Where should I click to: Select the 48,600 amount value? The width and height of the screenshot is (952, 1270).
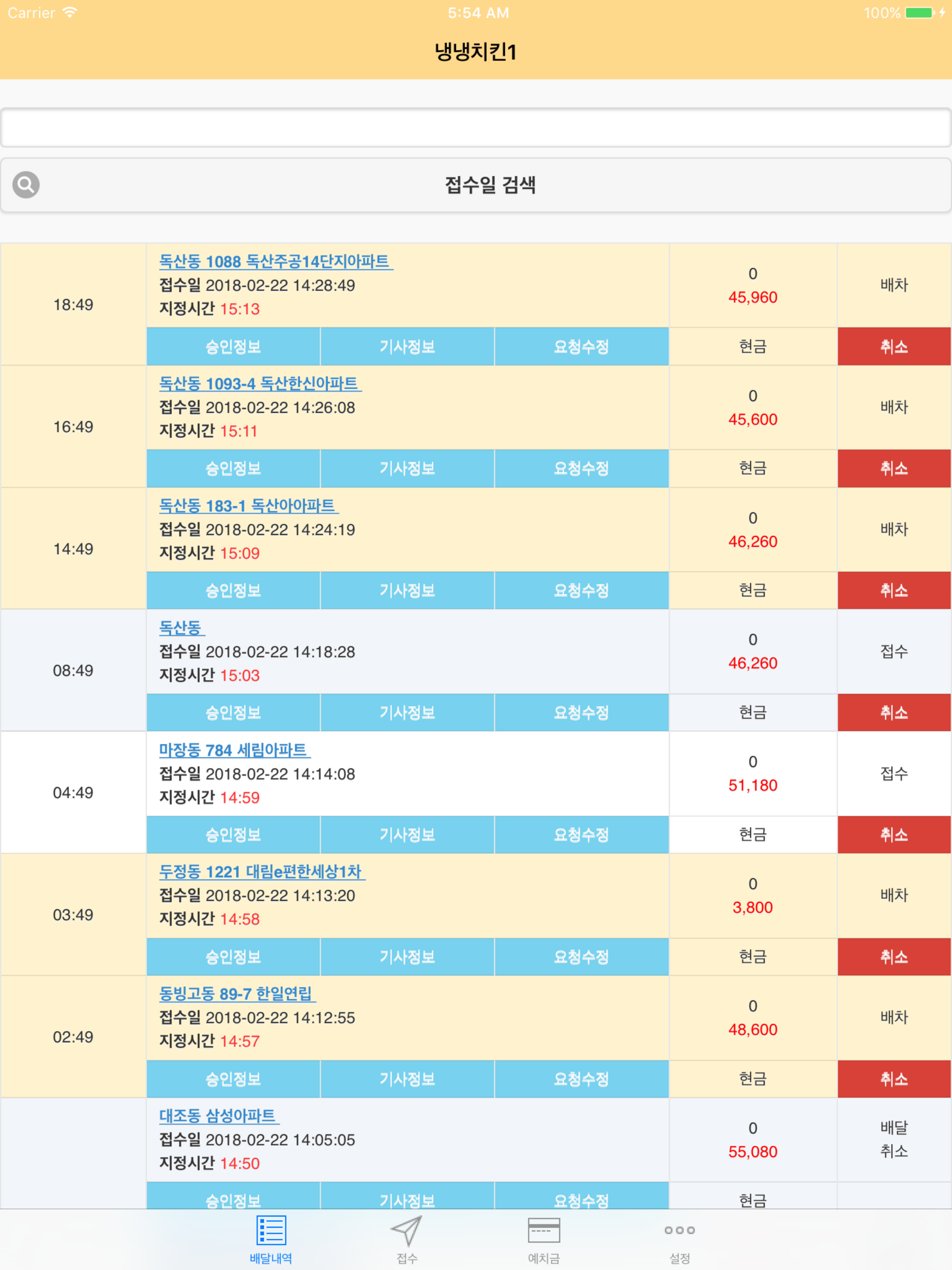pos(753,1030)
